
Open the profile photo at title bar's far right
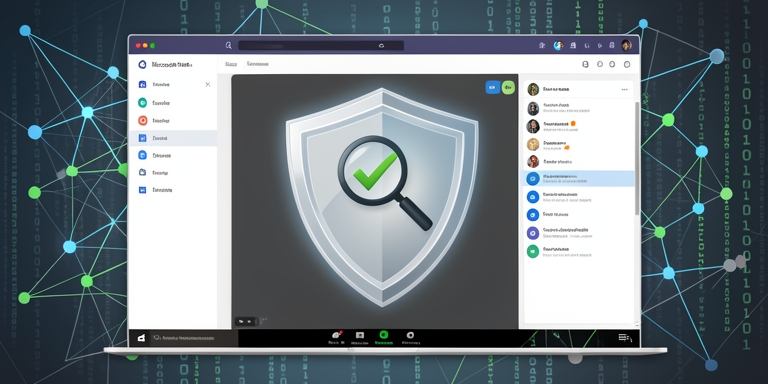click(x=626, y=46)
